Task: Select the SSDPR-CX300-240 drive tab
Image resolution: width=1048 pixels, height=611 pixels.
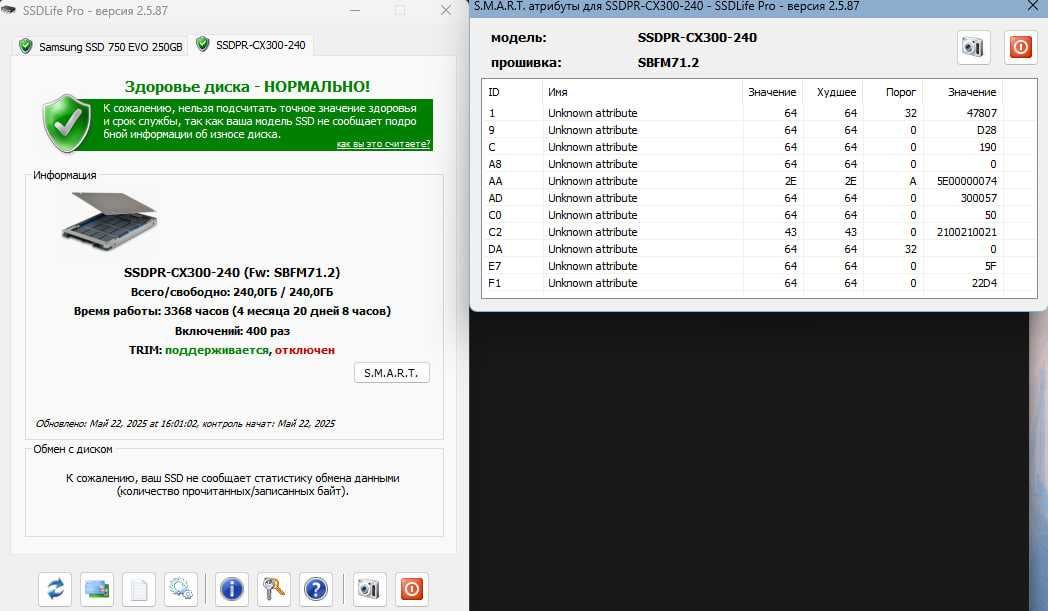Action: [x=251, y=45]
